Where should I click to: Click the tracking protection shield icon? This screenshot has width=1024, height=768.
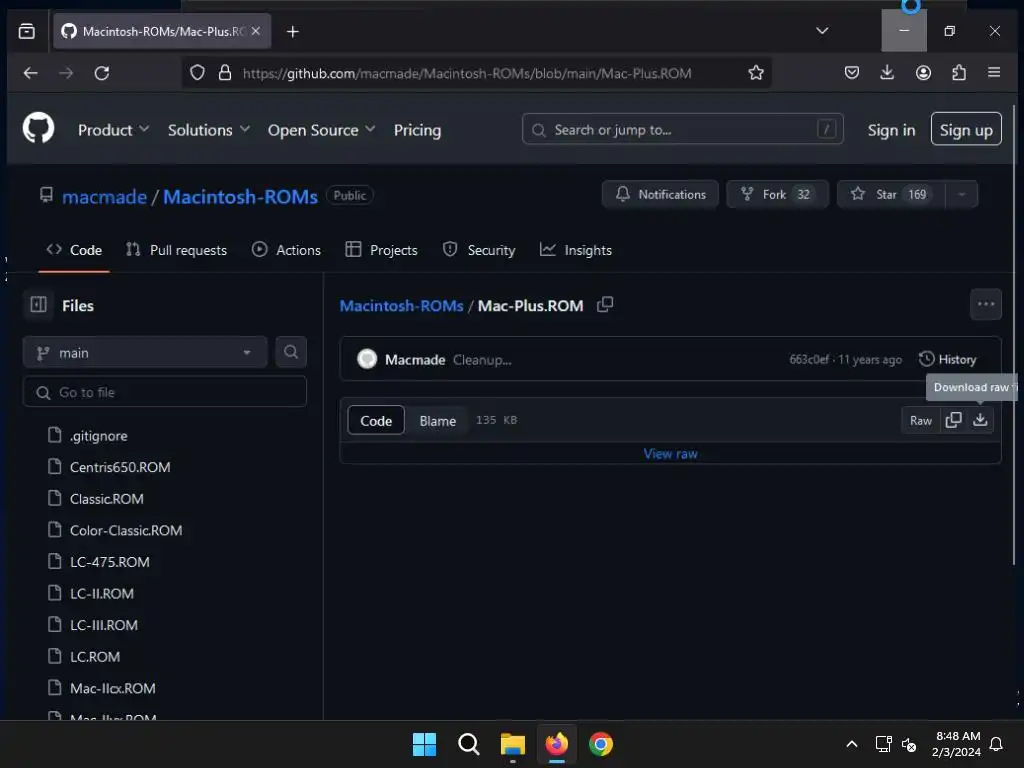tap(197, 72)
